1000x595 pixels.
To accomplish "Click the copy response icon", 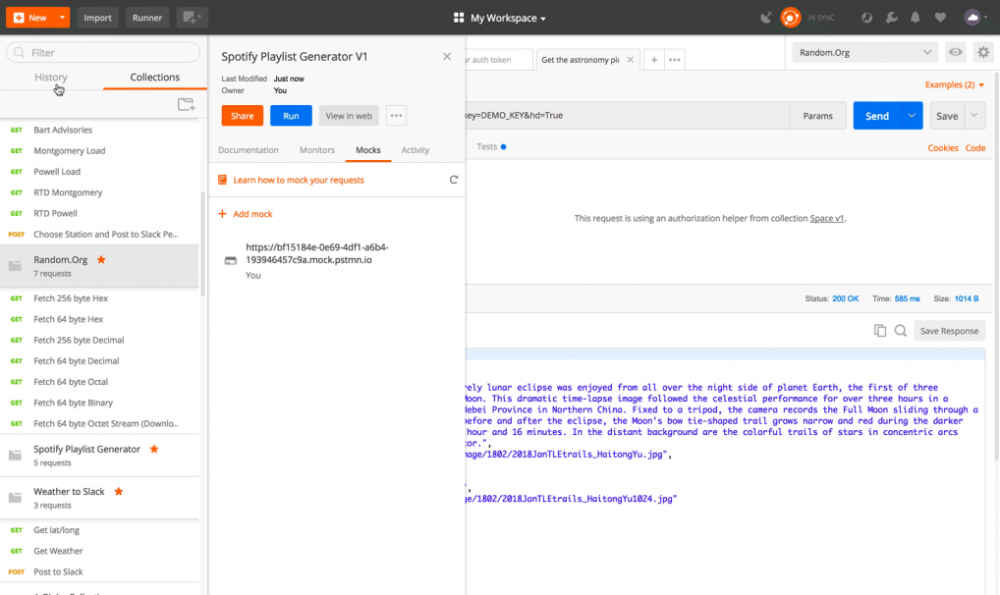I will pos(880,330).
